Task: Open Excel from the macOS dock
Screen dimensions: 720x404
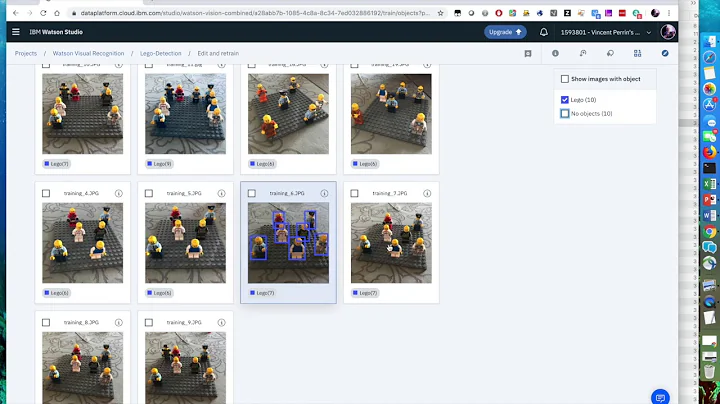Action: point(709,184)
